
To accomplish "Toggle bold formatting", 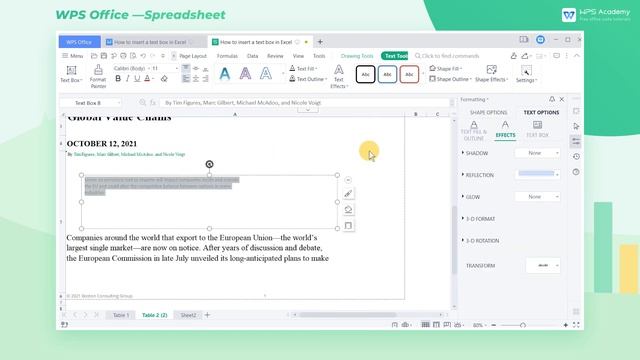I will 118,79.
